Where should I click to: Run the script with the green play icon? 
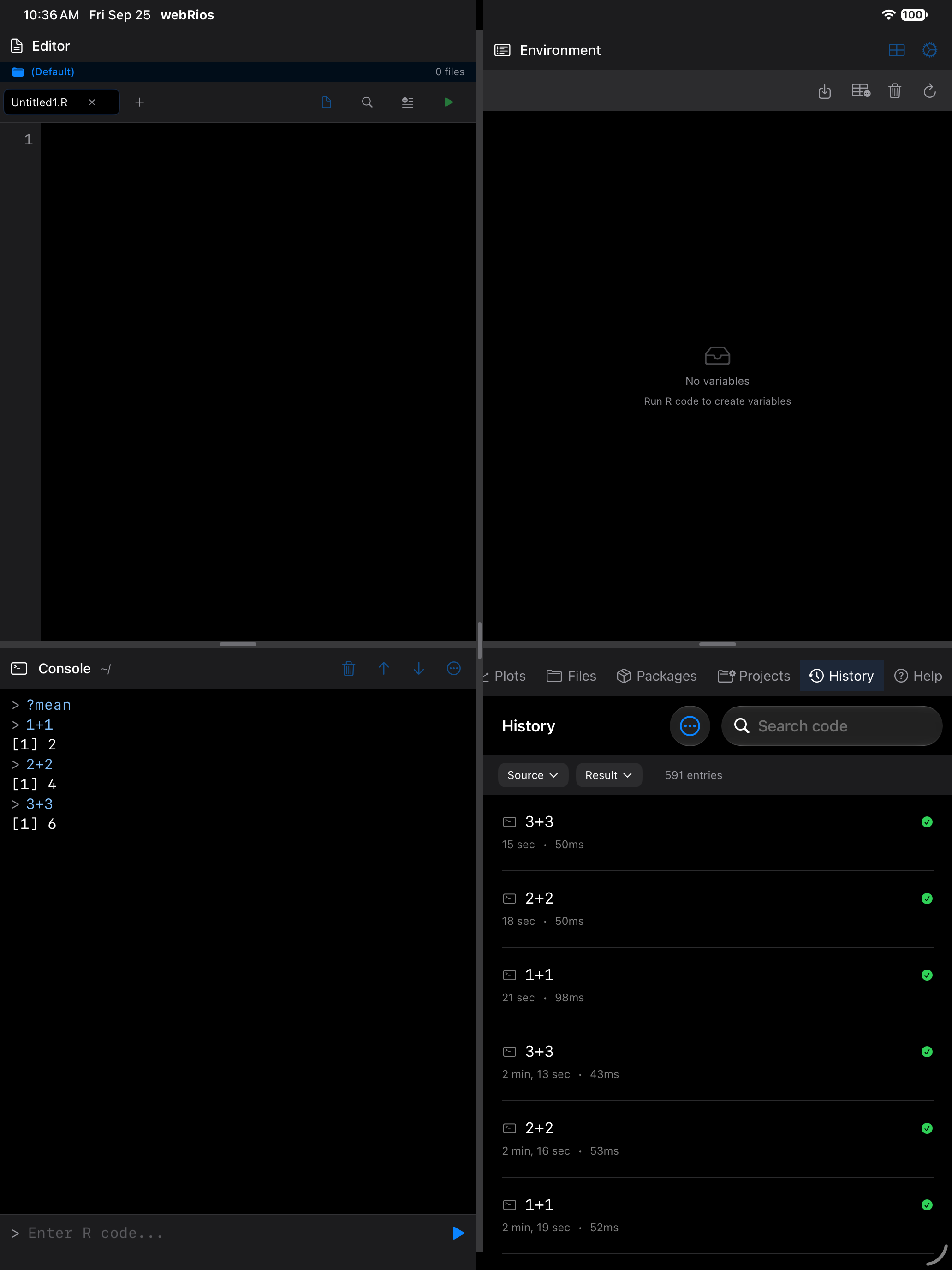click(x=449, y=102)
